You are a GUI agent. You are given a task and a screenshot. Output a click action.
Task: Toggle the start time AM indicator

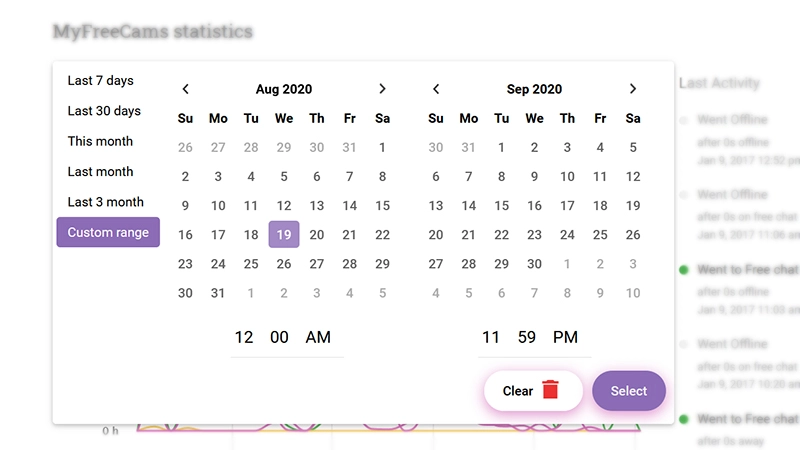point(318,337)
